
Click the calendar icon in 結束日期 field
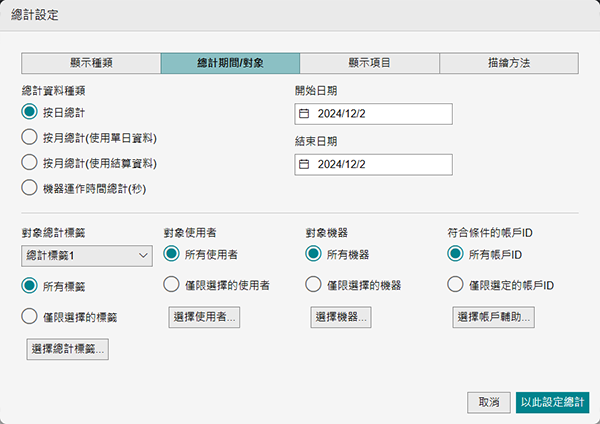(305, 163)
